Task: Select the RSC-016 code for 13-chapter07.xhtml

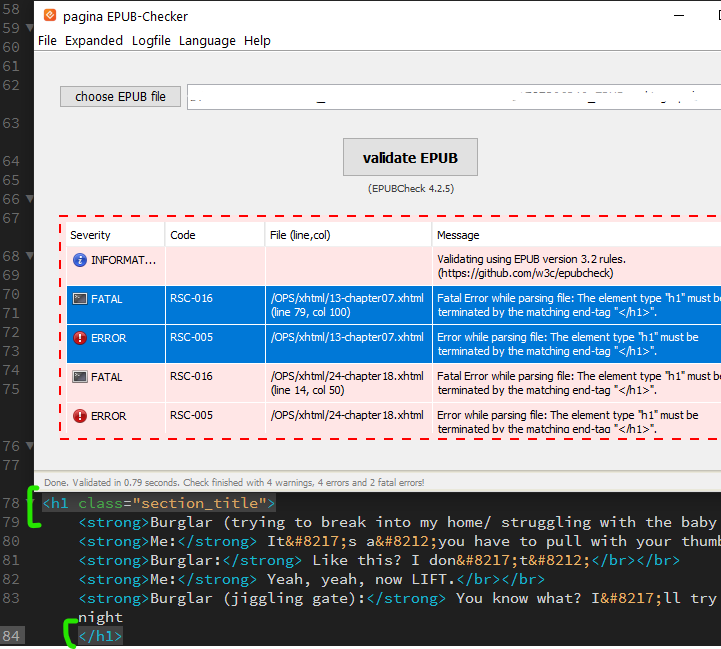Action: 191,298
